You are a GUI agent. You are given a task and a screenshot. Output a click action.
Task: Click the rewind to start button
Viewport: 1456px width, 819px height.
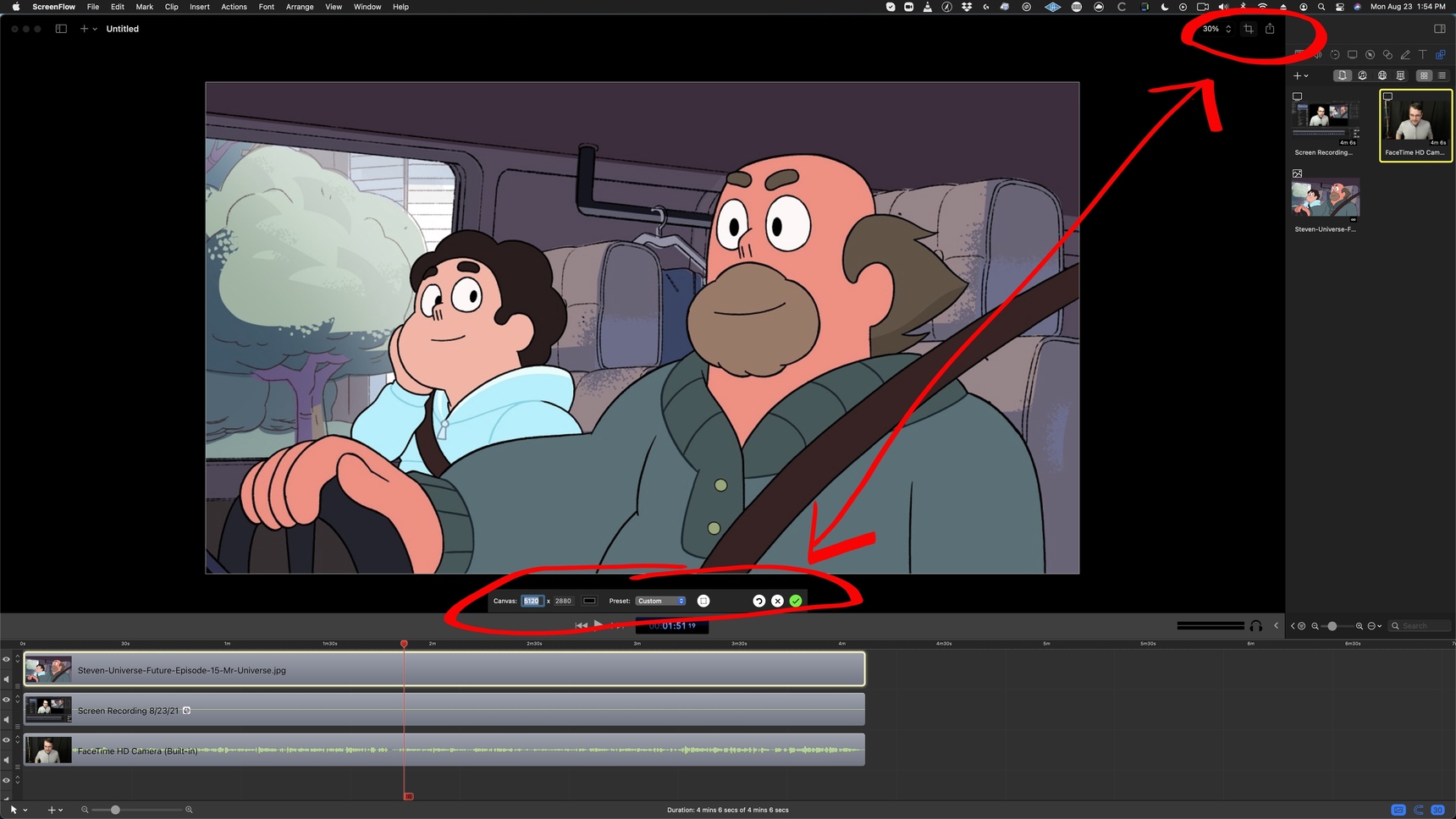(582, 625)
